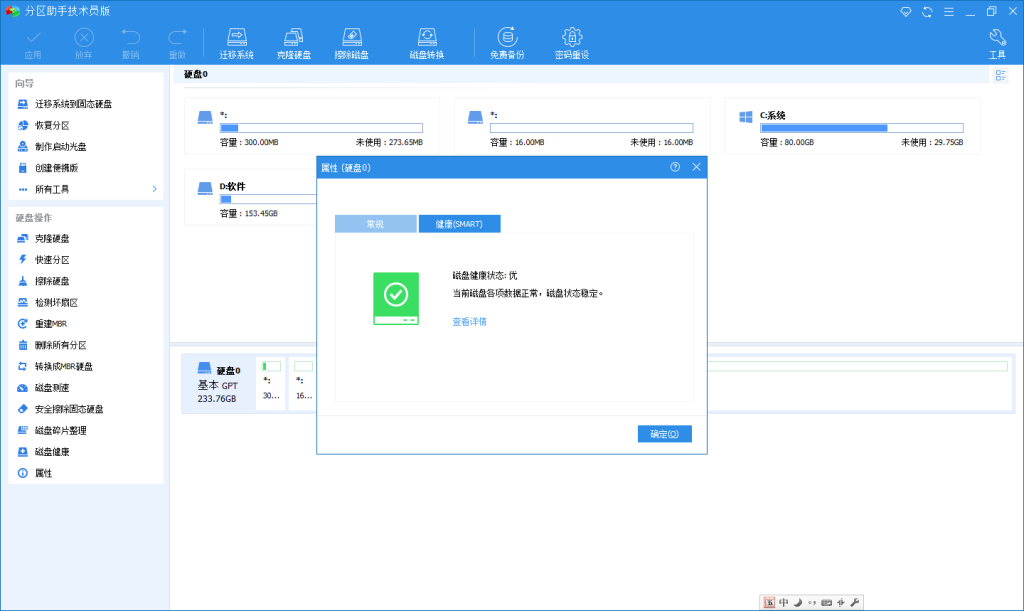Screen dimensions: 1024x611
Task: Open 磁盘测速 from the sidebar
Action: pos(49,387)
